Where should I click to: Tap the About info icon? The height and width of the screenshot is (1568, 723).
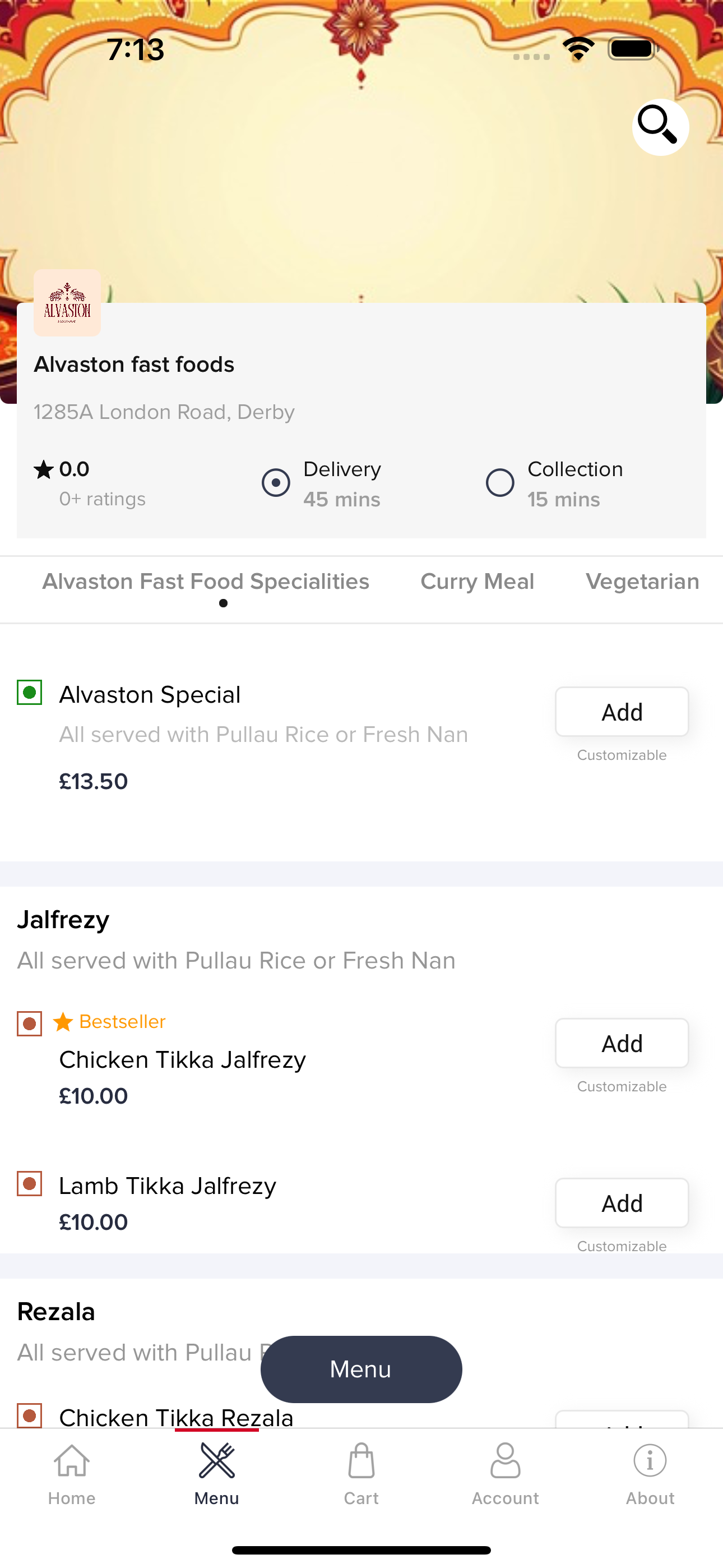click(650, 1461)
